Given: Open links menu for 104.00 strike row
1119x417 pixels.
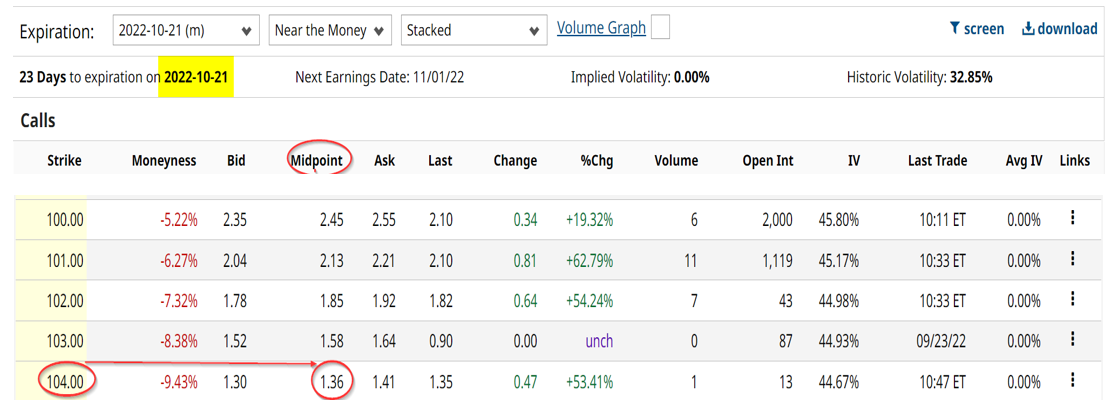Looking at the screenshot, I should [x=1072, y=379].
